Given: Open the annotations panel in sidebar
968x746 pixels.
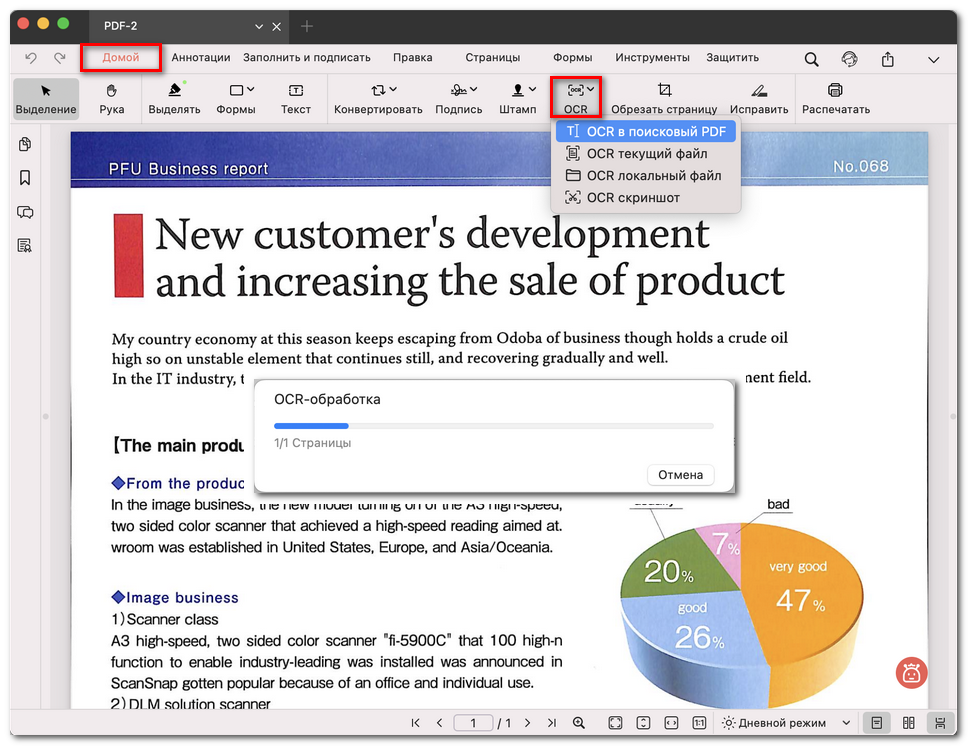Looking at the screenshot, I should (x=24, y=212).
